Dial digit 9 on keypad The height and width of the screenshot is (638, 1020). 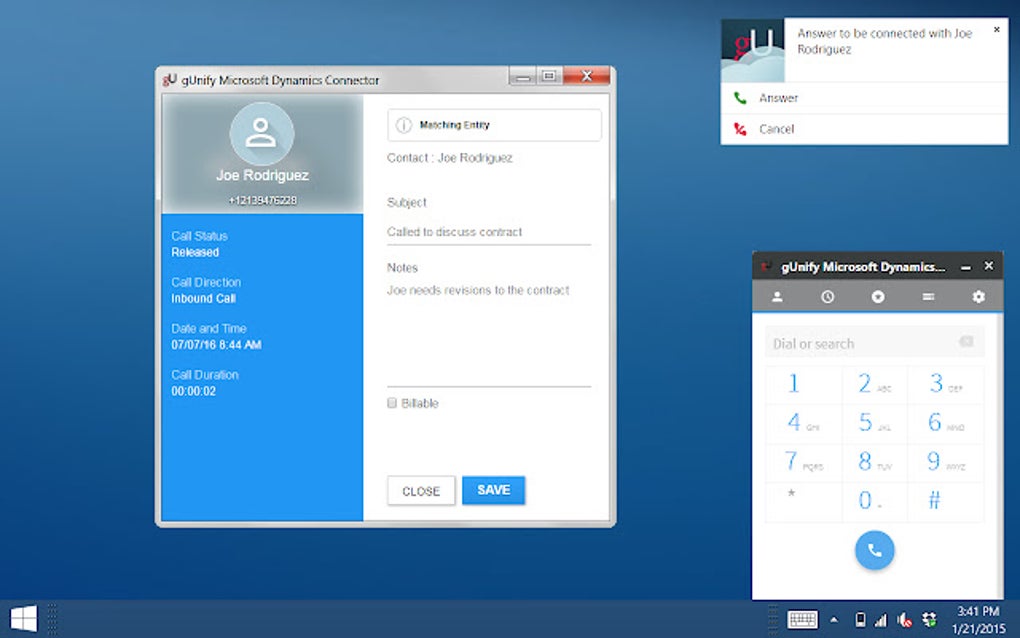(945, 462)
